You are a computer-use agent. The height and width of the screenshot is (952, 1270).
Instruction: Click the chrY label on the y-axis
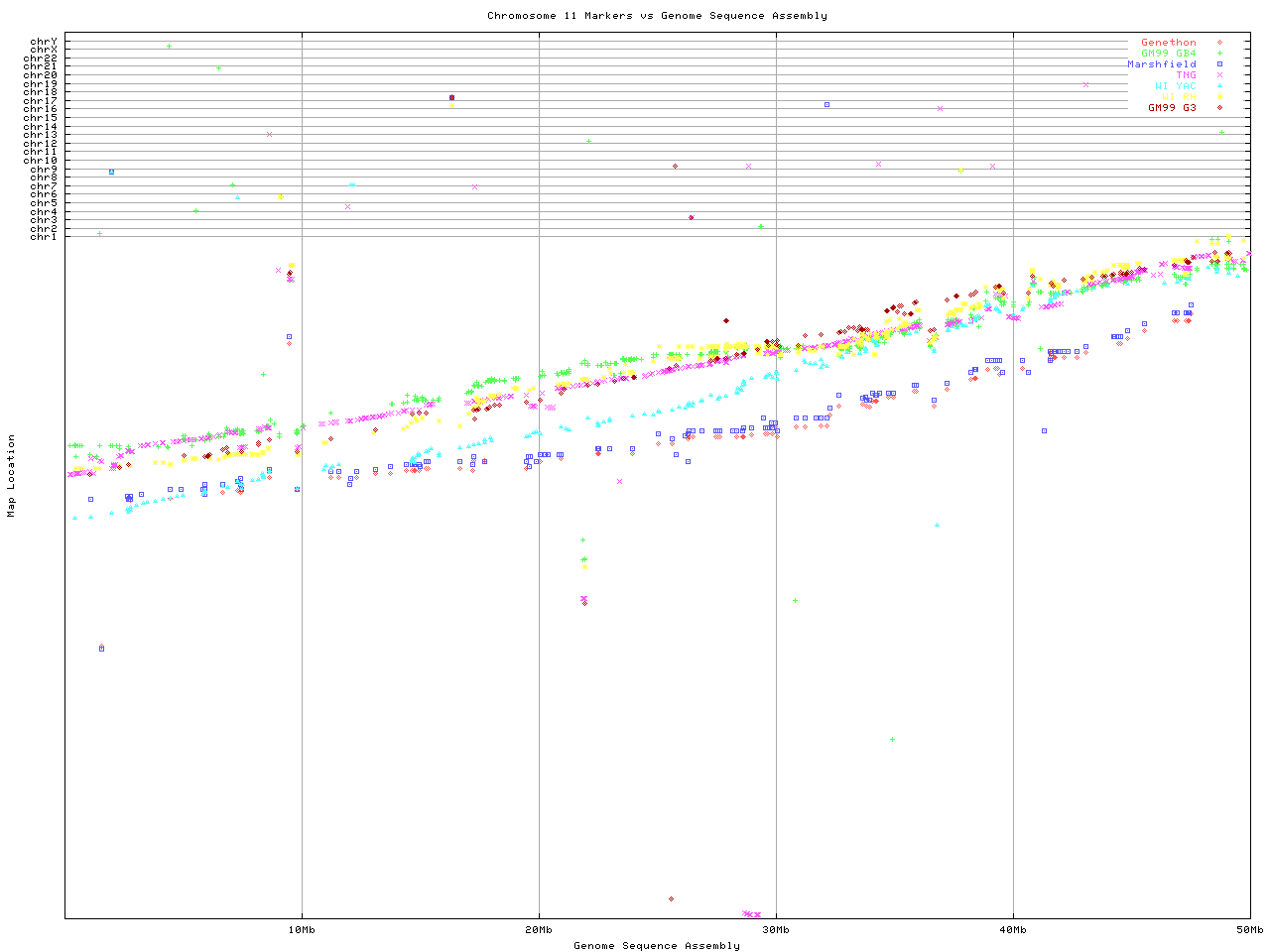coord(44,41)
